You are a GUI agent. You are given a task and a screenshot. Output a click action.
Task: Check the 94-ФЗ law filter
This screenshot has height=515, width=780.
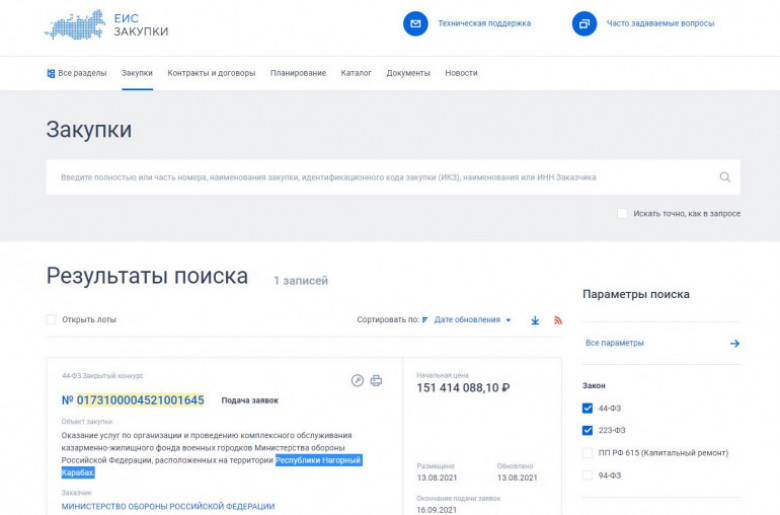point(588,475)
